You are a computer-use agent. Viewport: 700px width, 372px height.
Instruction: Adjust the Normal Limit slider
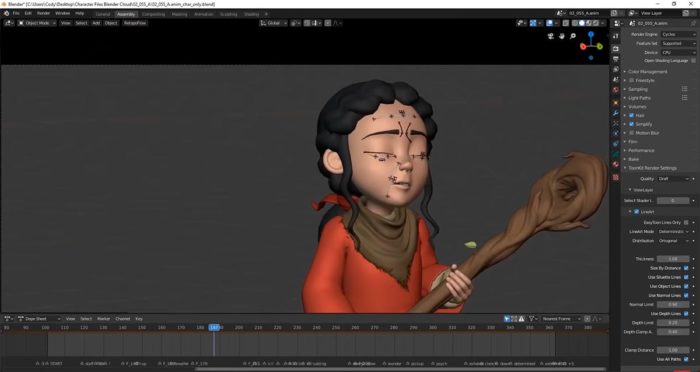673,305
